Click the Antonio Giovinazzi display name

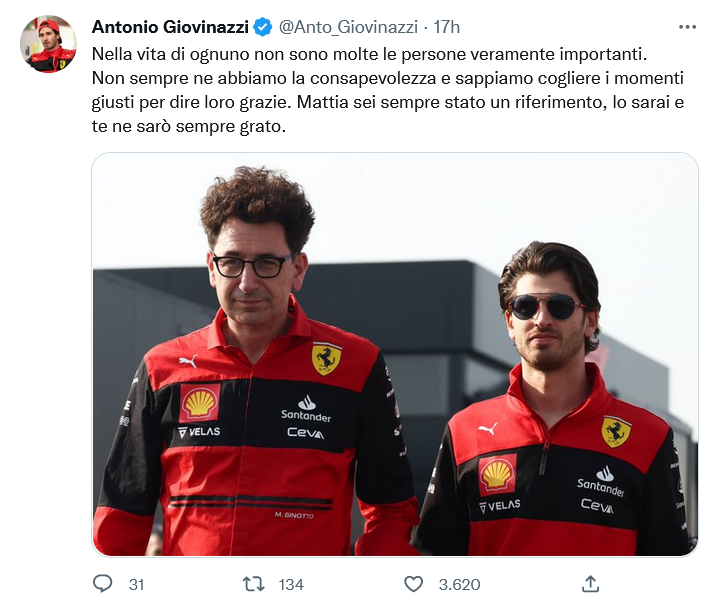click(x=170, y=27)
